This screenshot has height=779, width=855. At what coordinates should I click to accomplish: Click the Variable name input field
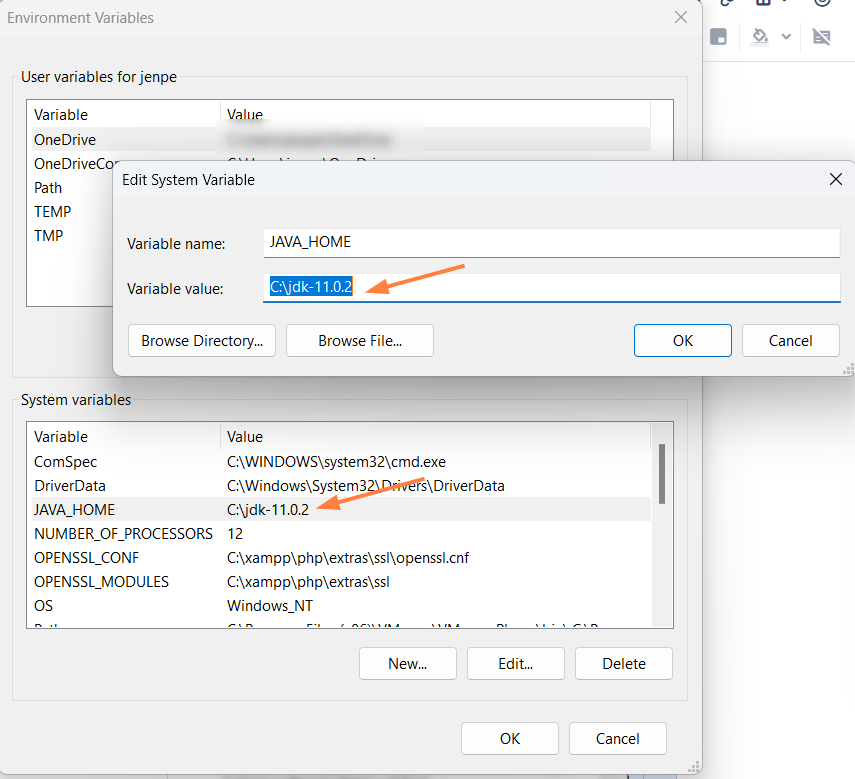click(x=552, y=243)
